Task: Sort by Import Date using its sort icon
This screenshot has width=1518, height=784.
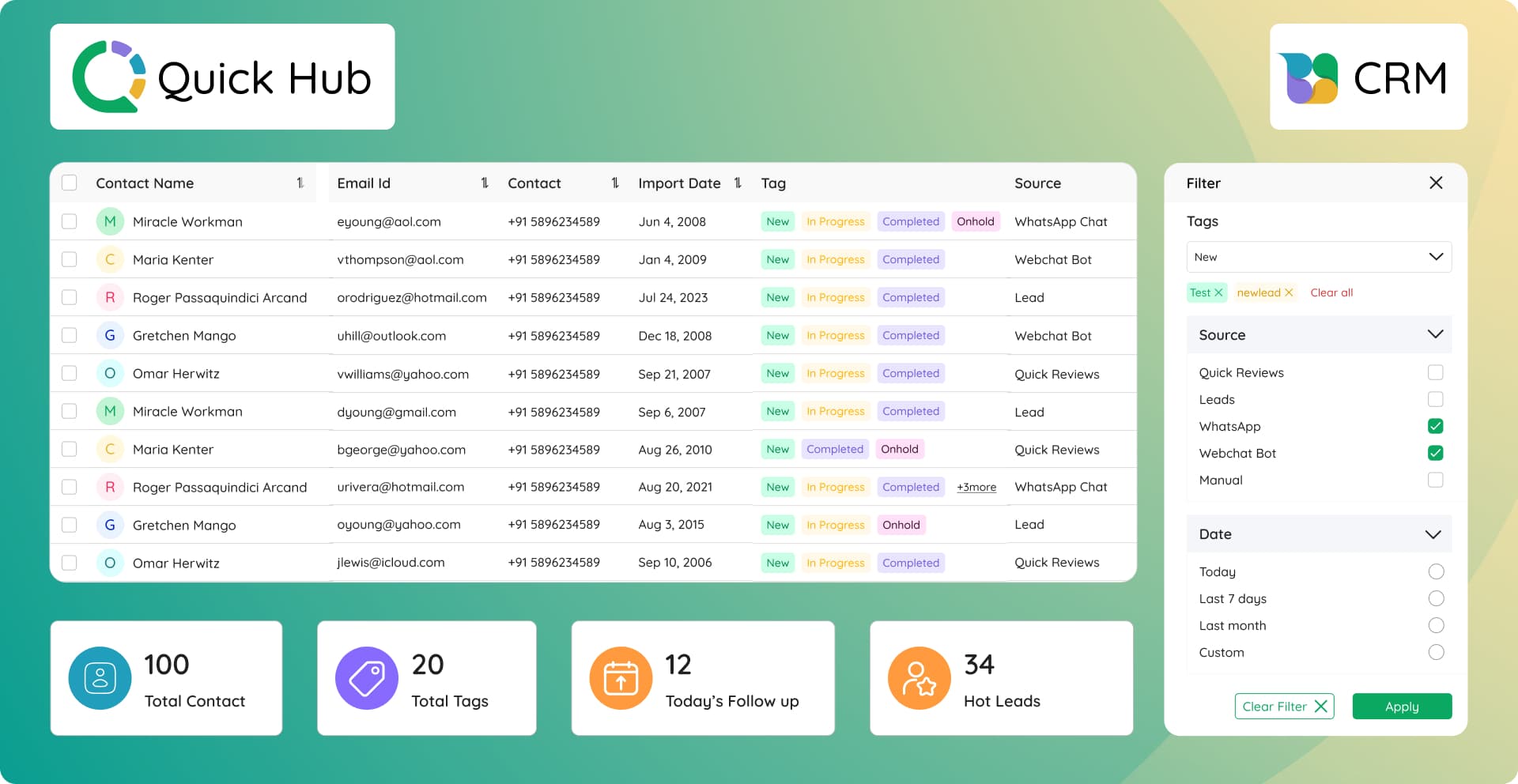Action: tap(738, 183)
